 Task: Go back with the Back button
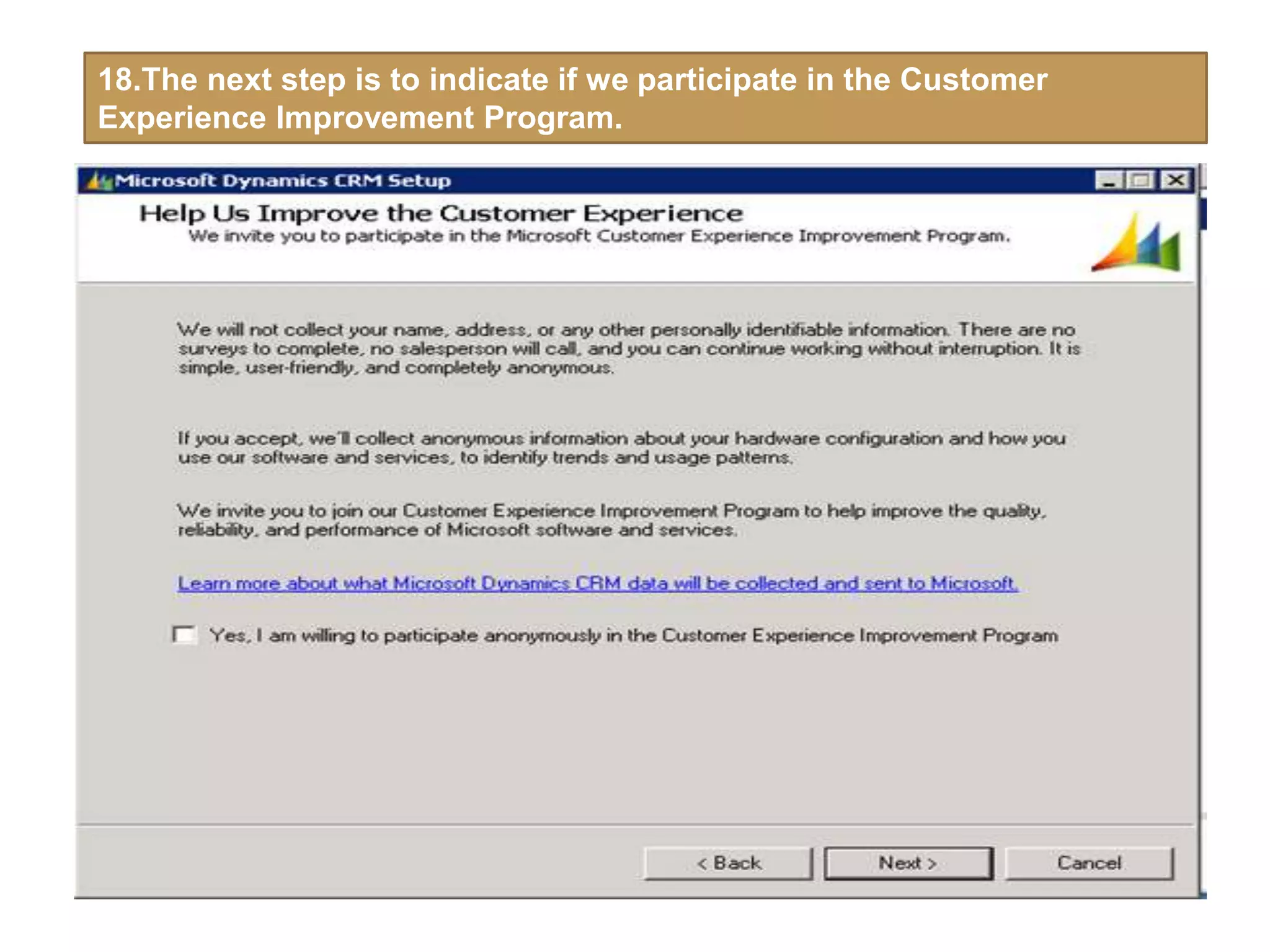[728, 863]
